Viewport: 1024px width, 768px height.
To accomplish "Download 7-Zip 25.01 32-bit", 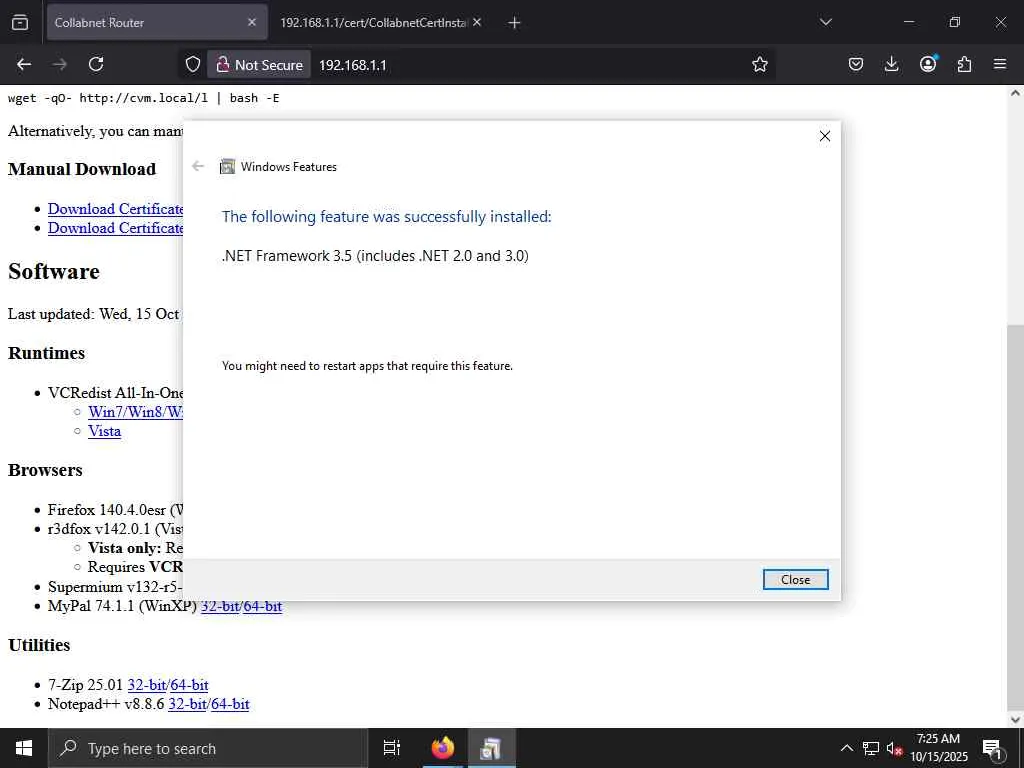I will [x=146, y=685].
